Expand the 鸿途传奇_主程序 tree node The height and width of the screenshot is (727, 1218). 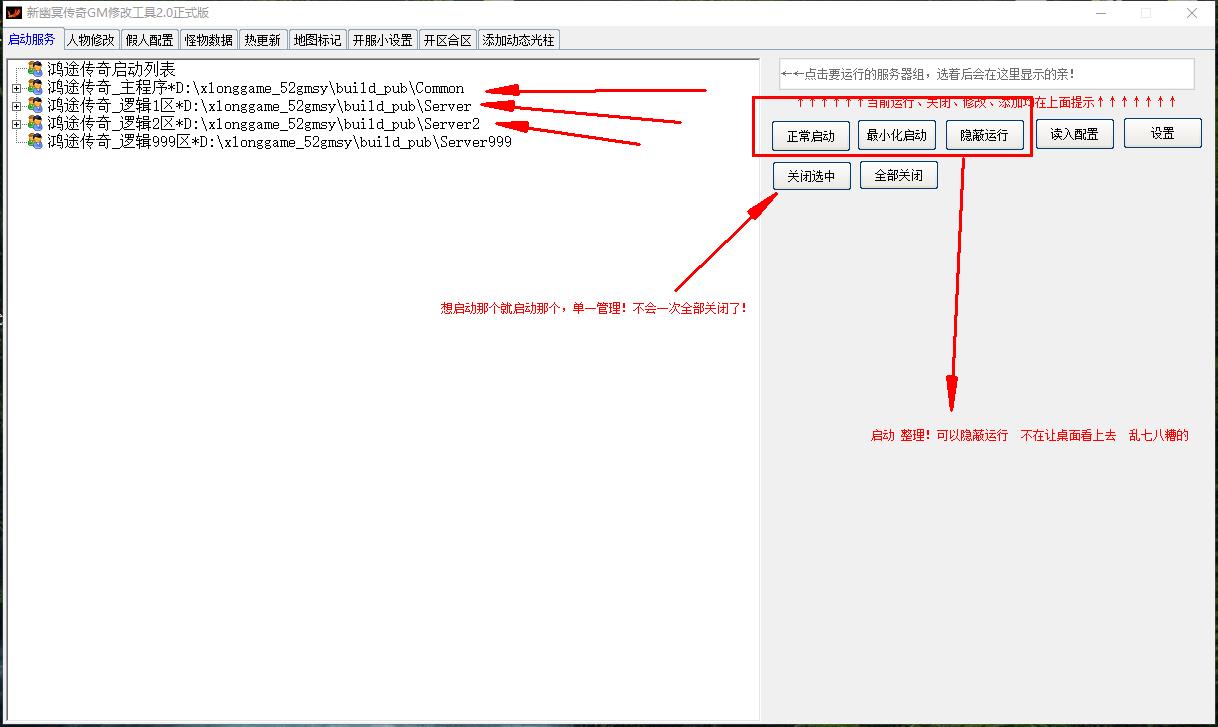(x=16, y=88)
